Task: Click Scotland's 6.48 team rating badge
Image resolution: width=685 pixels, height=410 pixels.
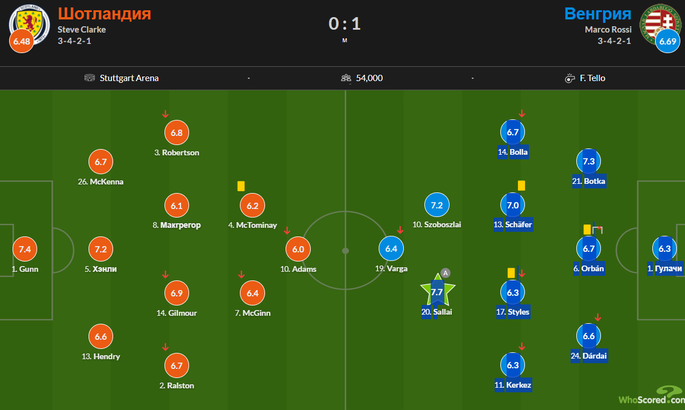Action: (x=21, y=41)
